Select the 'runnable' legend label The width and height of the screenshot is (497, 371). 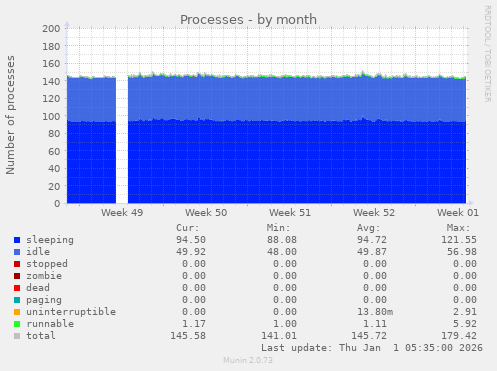click(50, 324)
